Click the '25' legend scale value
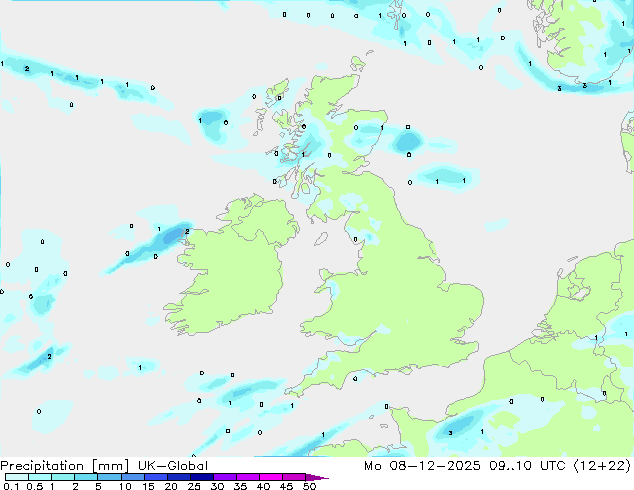634x490 pixels. pyautogui.click(x=194, y=486)
